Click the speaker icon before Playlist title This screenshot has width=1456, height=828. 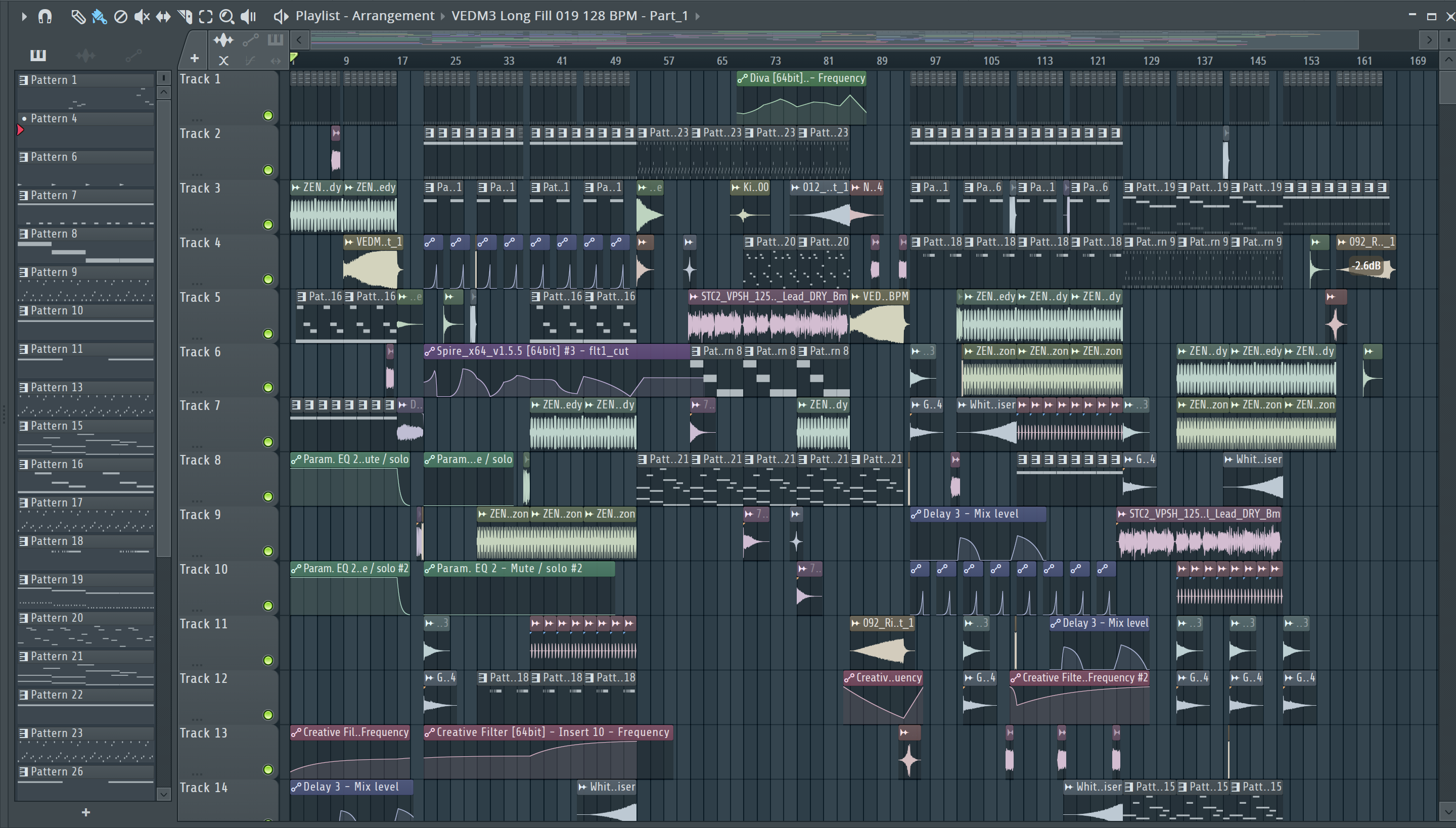(281, 17)
